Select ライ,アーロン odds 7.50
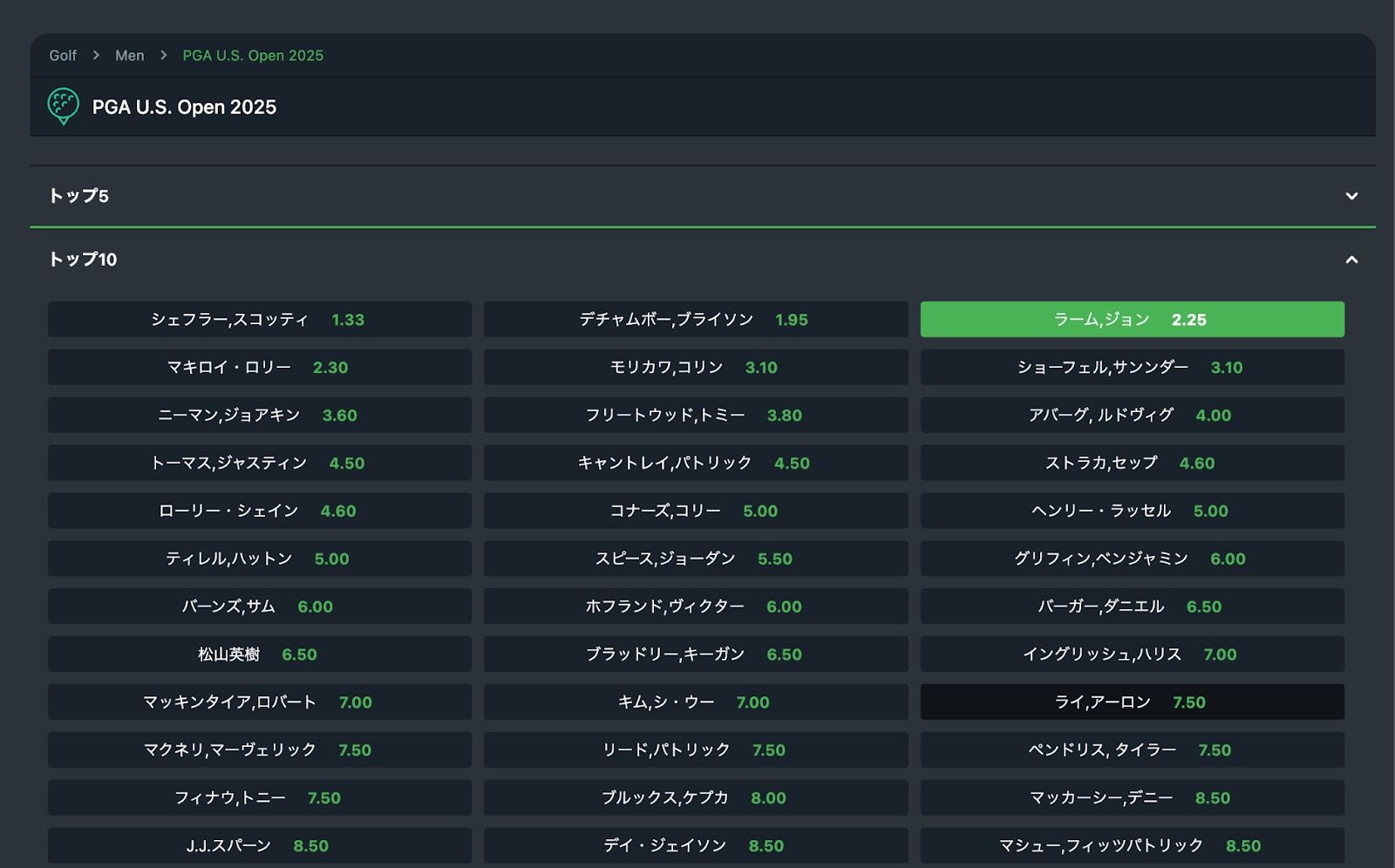Image resolution: width=1395 pixels, height=868 pixels. point(1133,702)
